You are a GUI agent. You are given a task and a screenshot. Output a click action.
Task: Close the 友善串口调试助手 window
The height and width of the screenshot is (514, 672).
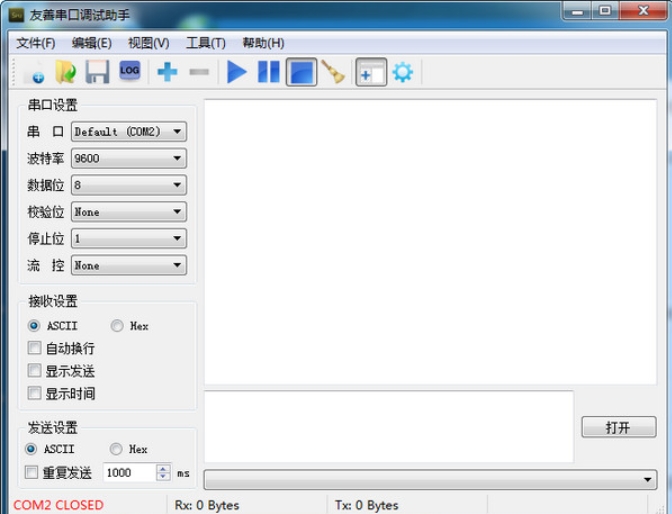643,11
